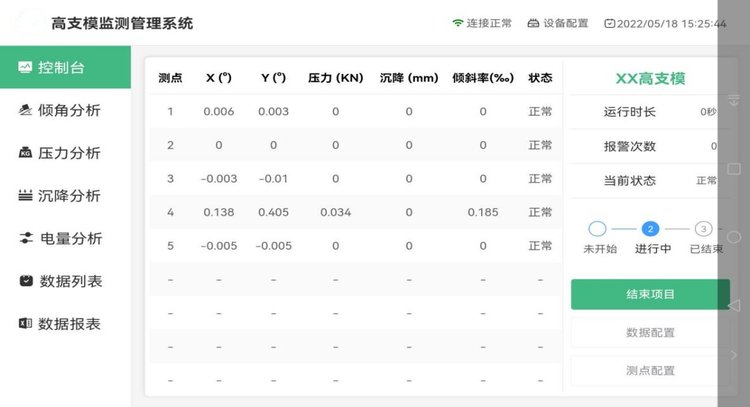Open the 数据列表 menu item
750x407 pixels.
point(70,282)
